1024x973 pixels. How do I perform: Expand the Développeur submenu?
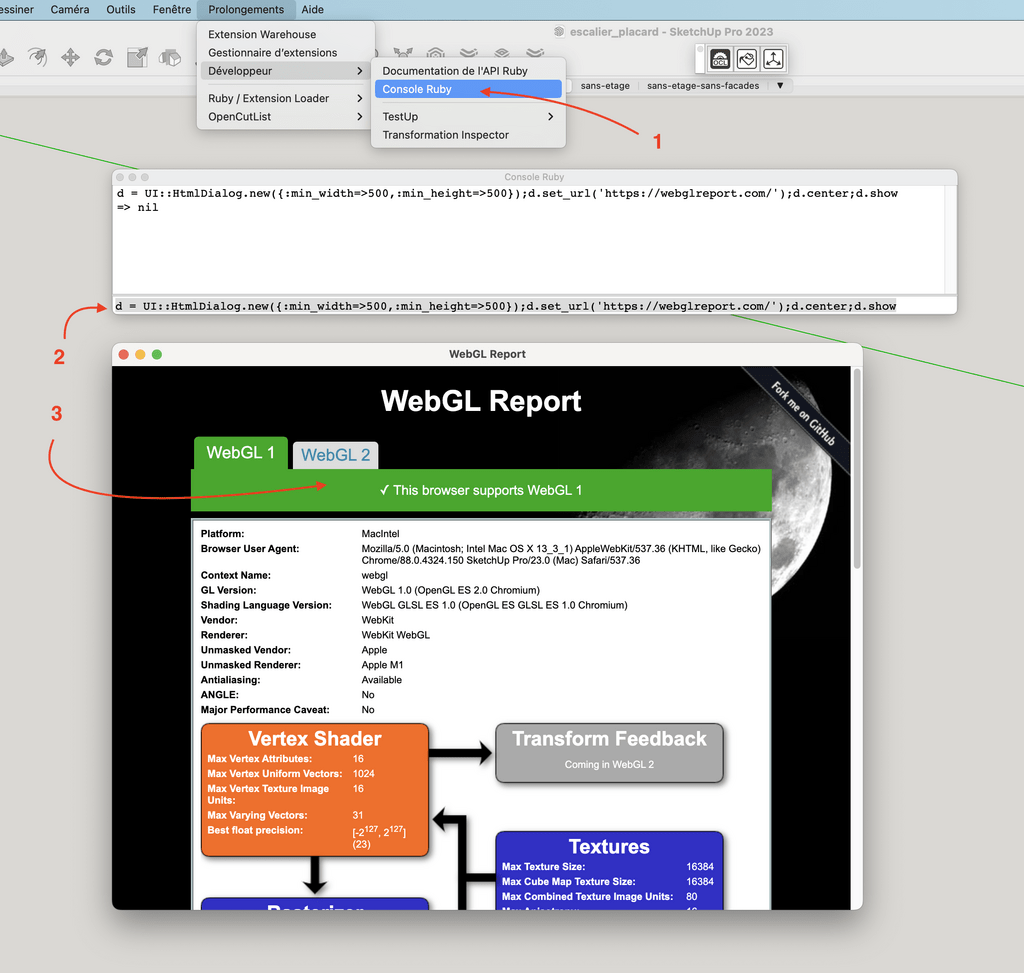click(x=286, y=71)
